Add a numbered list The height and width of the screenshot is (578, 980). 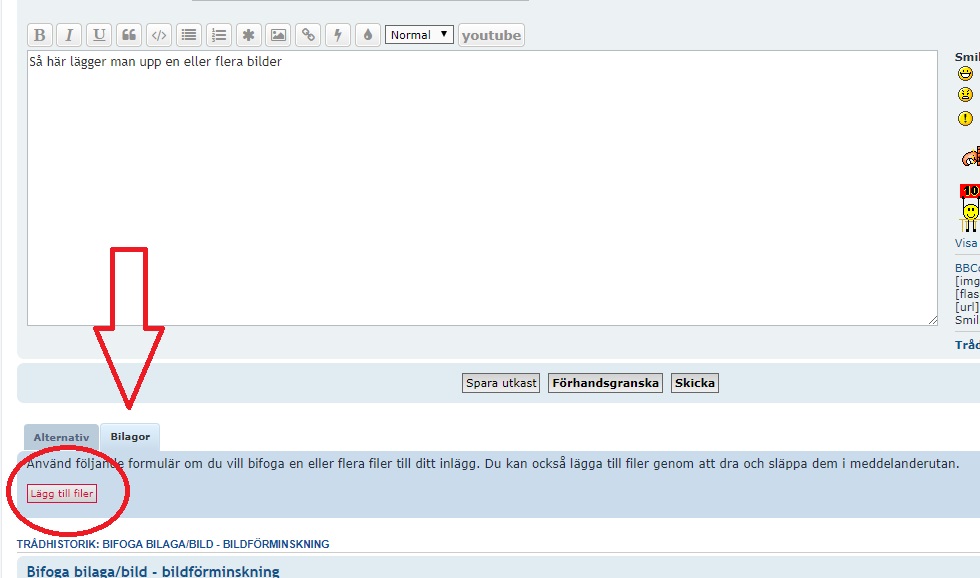coord(218,35)
